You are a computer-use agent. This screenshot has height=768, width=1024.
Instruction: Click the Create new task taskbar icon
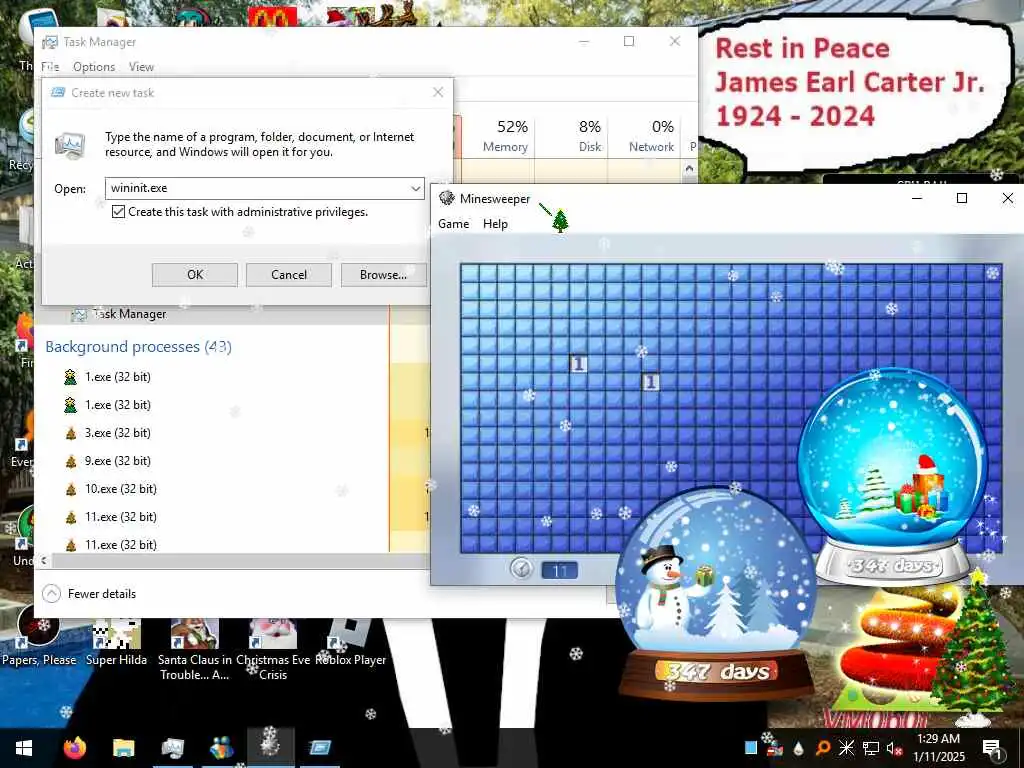coord(320,748)
